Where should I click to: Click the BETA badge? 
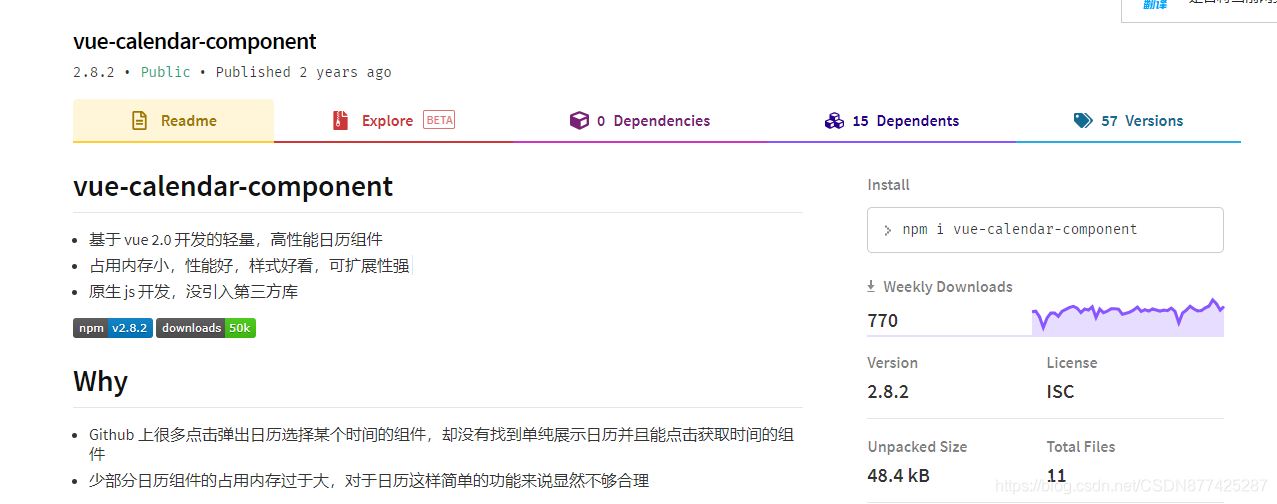(439, 120)
